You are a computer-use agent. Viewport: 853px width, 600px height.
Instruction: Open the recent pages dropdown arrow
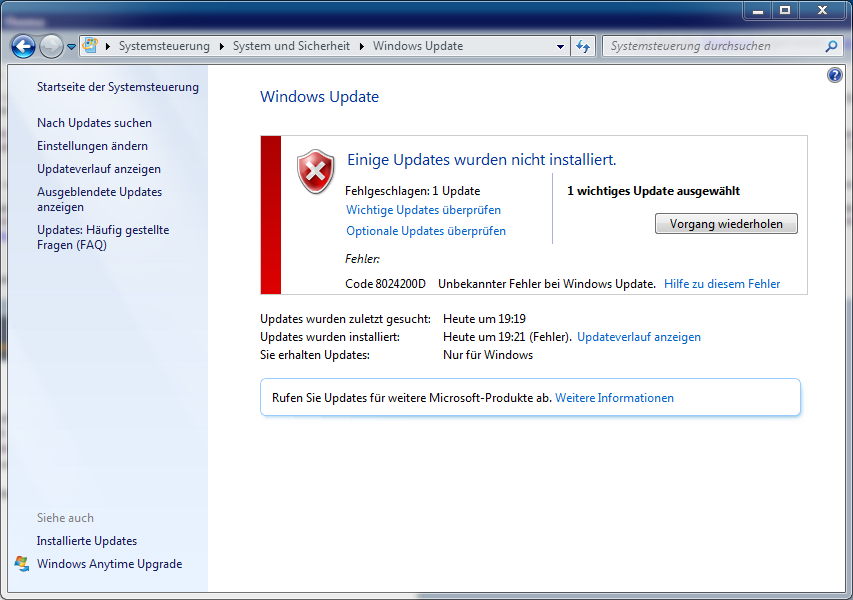[x=71, y=47]
